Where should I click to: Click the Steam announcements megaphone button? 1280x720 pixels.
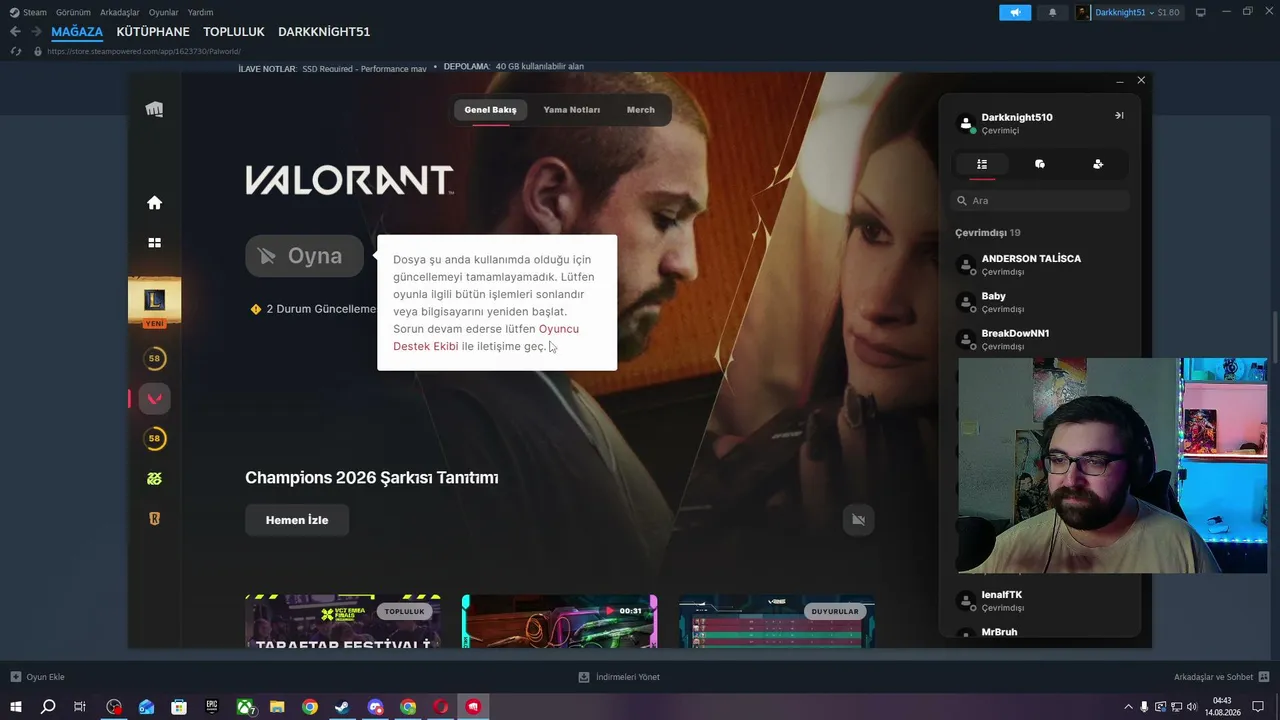[1015, 12]
